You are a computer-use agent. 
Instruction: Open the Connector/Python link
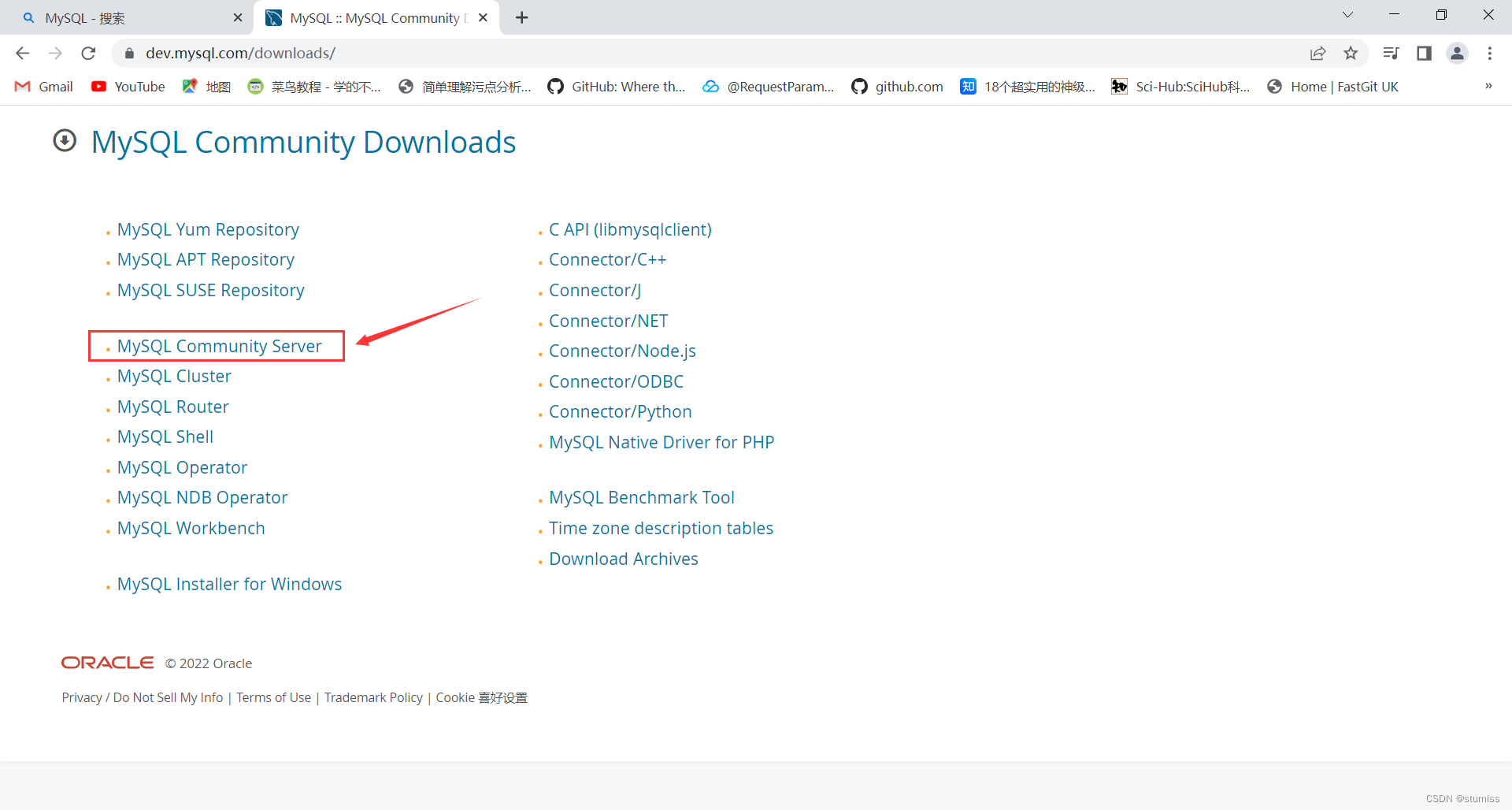[x=620, y=411]
